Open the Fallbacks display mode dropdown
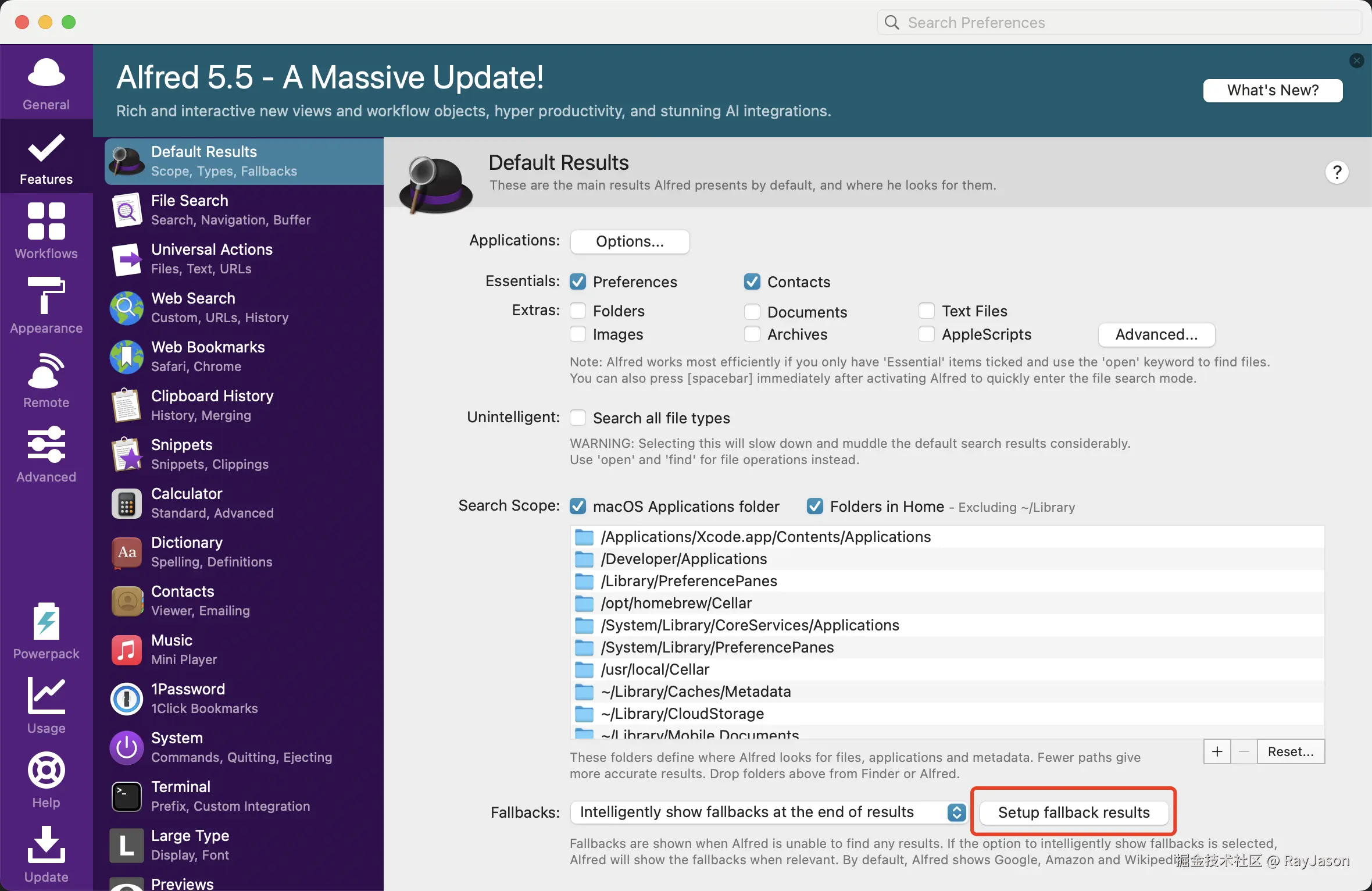This screenshot has width=1372, height=891. (x=767, y=812)
